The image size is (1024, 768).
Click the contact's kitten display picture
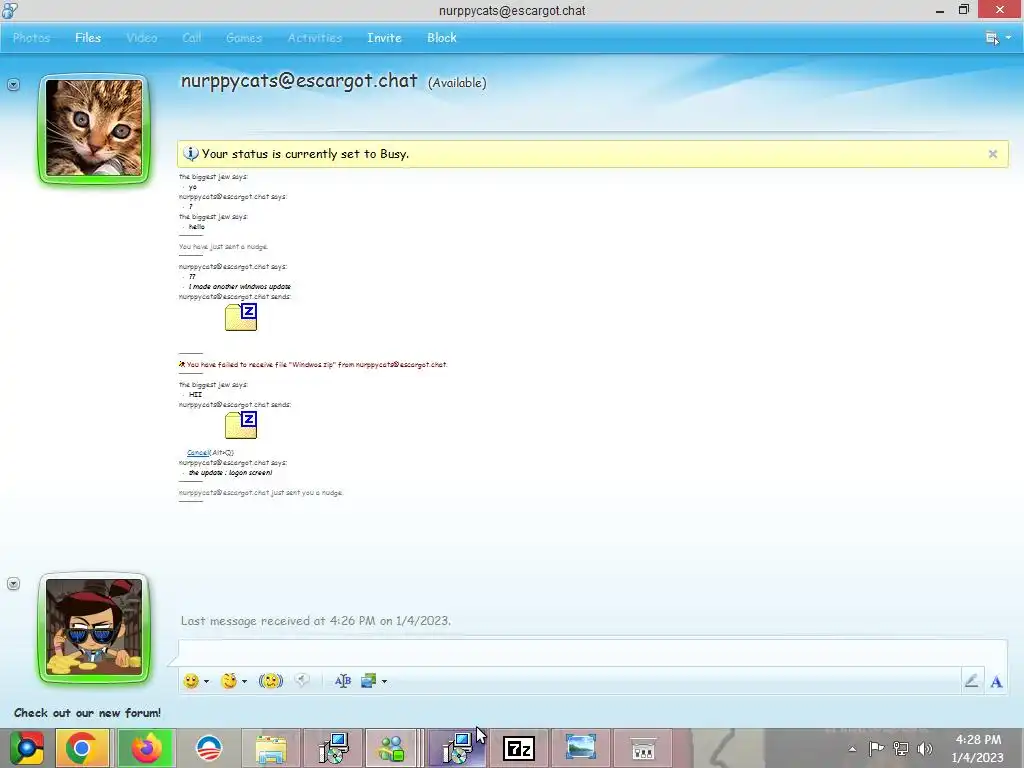[94, 128]
